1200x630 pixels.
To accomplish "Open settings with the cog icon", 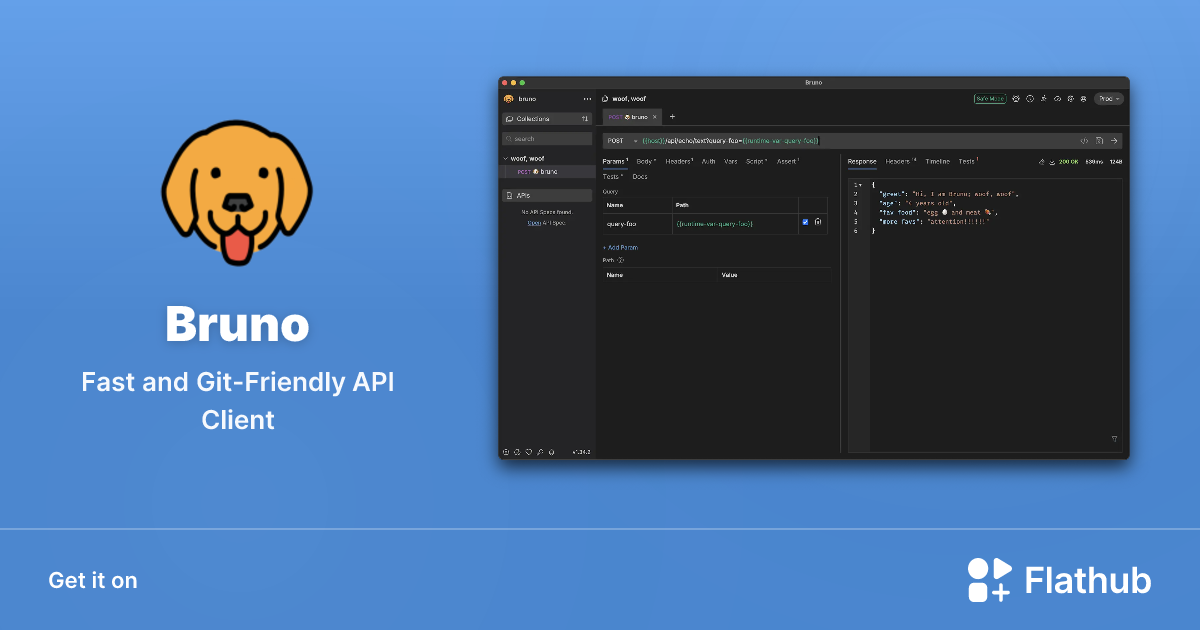I will pyautogui.click(x=1071, y=98).
